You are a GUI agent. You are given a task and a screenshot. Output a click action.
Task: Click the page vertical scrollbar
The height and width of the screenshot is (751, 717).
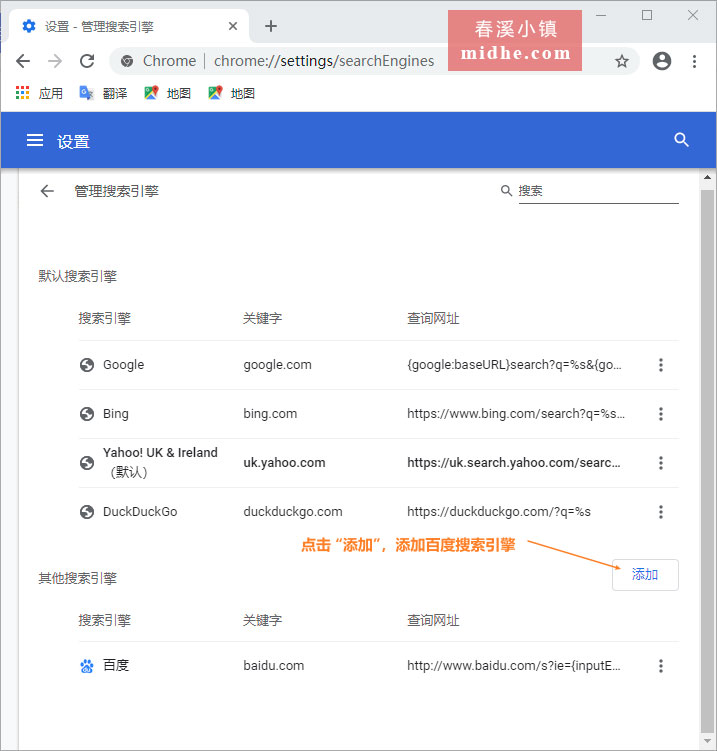[707, 461]
